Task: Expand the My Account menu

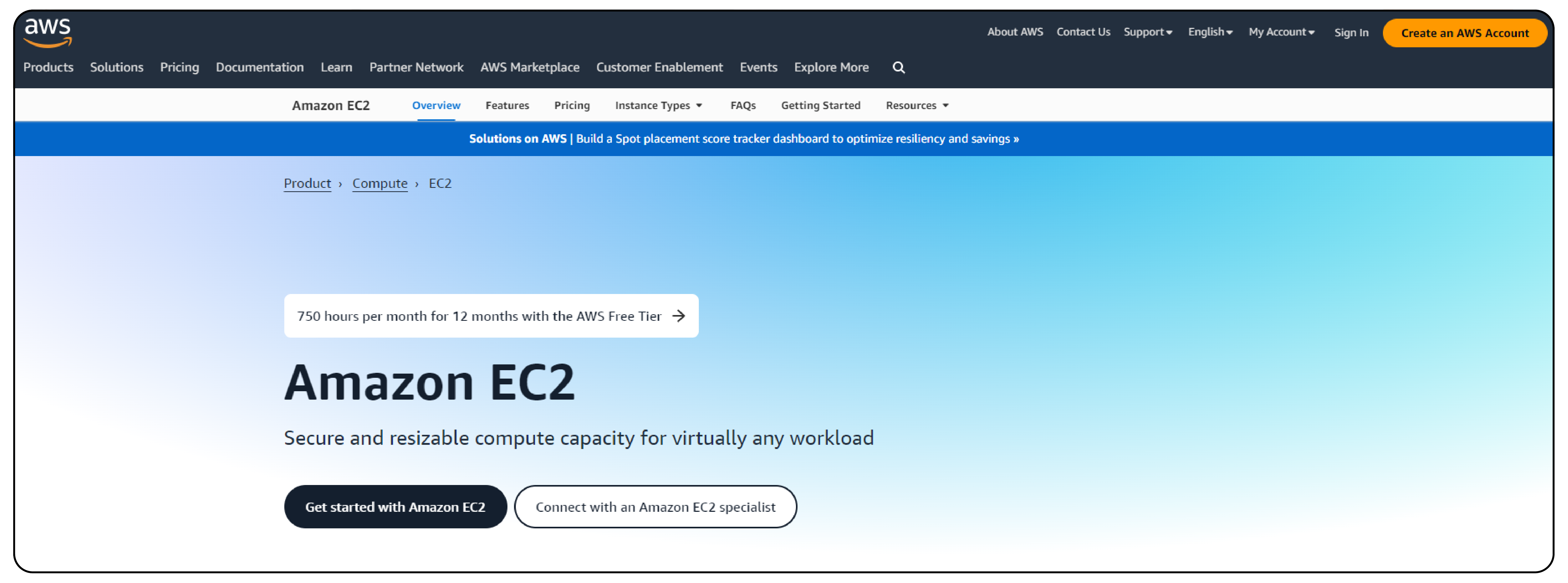Action: point(1281,32)
